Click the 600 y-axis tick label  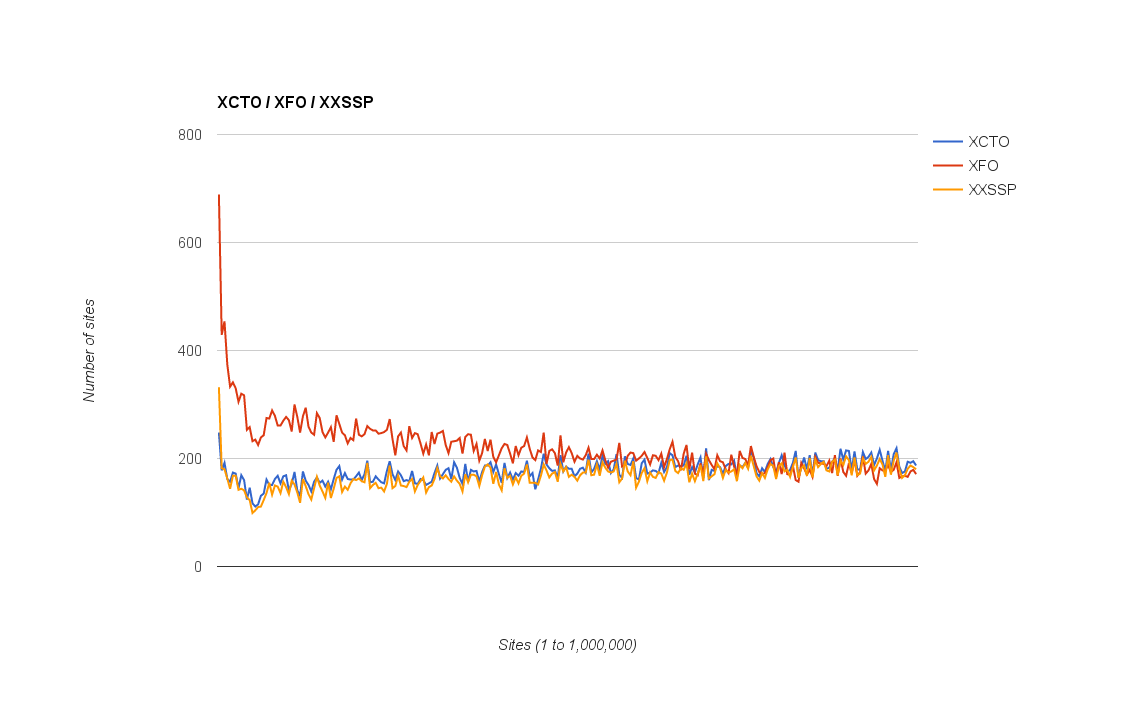point(190,243)
